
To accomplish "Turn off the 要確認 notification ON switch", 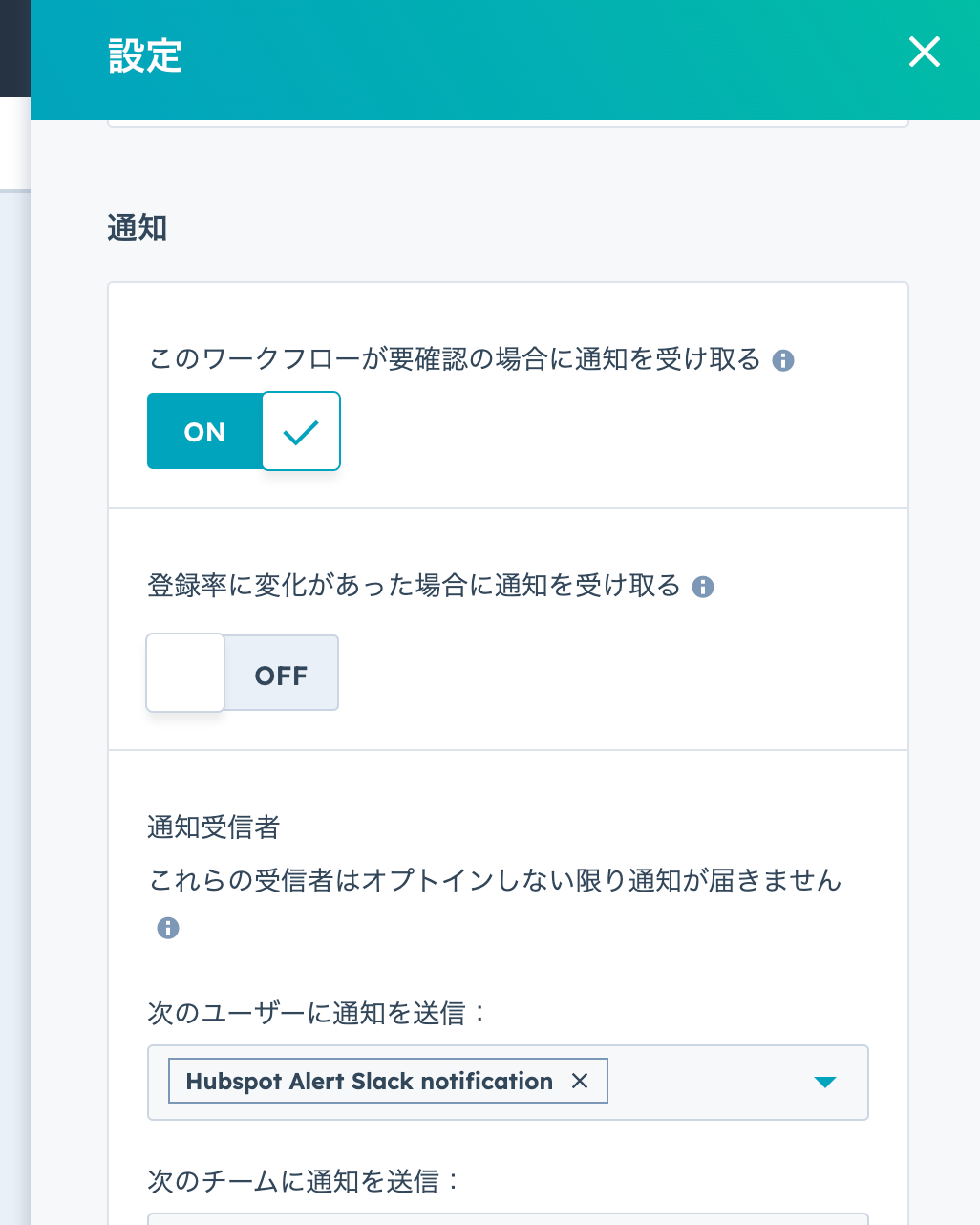I will pos(244,431).
